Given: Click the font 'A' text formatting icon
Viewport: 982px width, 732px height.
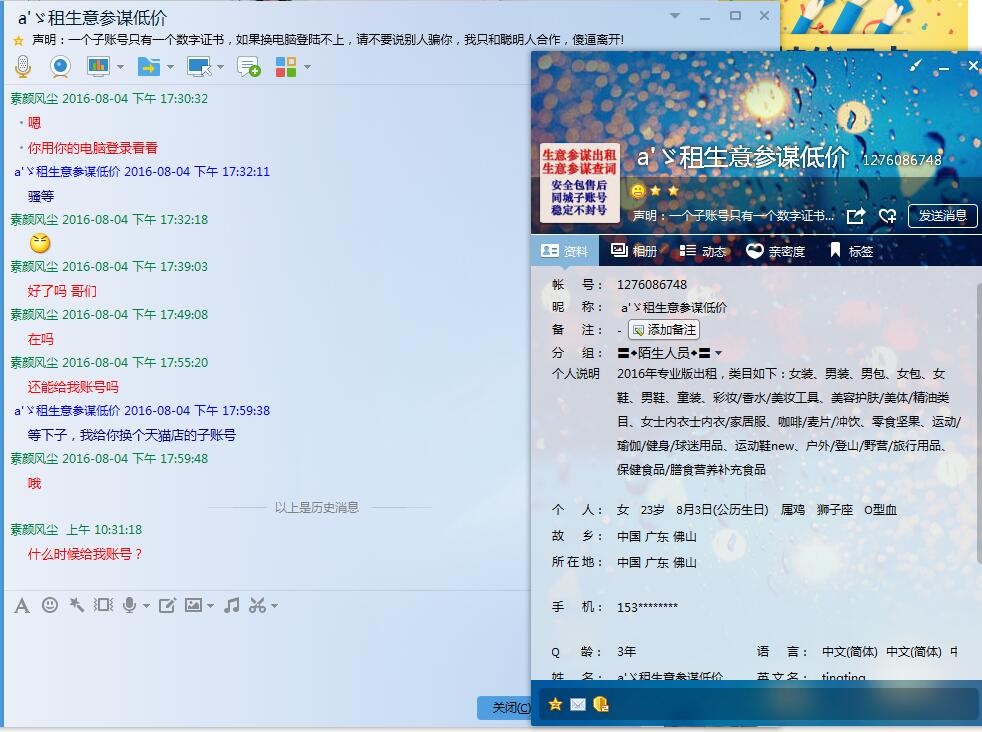Looking at the screenshot, I should [x=22, y=605].
